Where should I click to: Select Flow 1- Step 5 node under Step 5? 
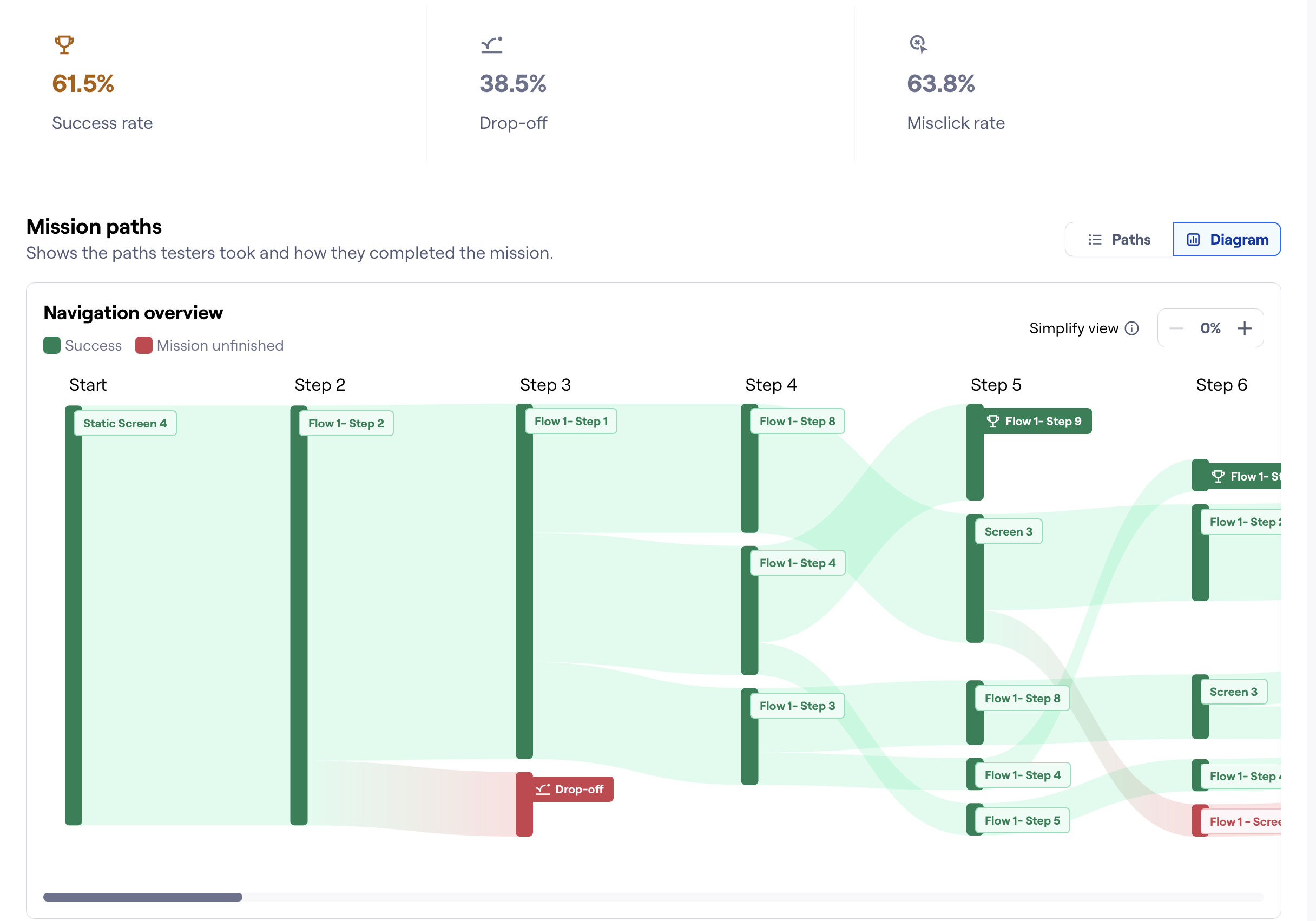1022,821
